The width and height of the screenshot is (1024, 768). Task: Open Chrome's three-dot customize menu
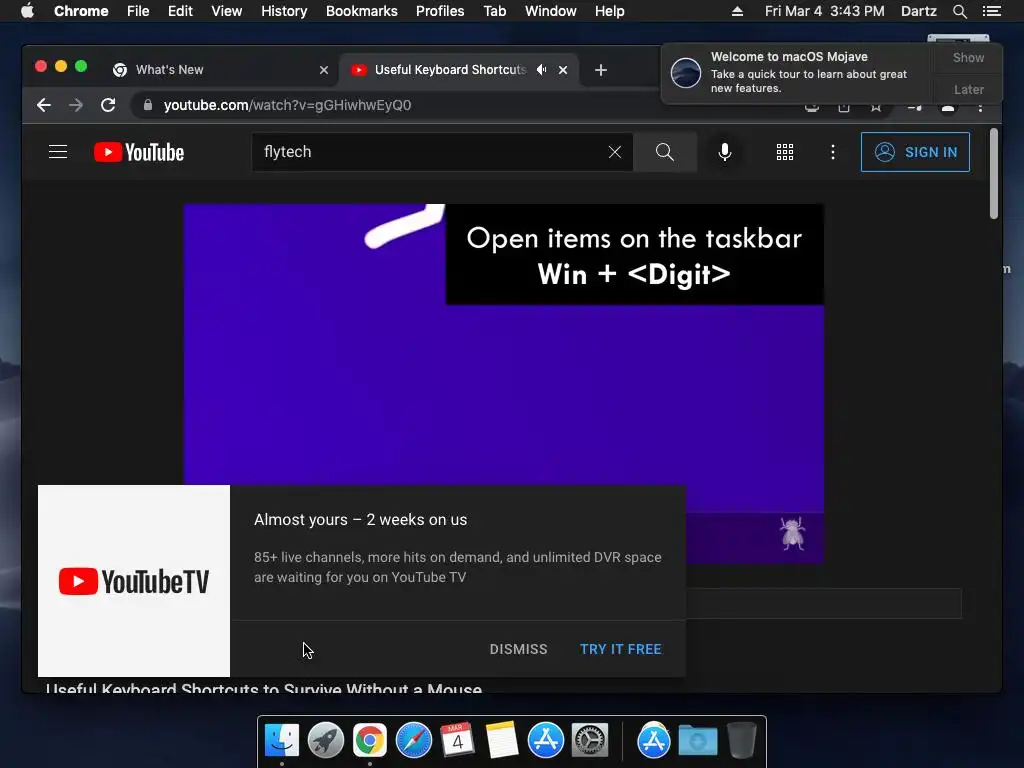980,108
